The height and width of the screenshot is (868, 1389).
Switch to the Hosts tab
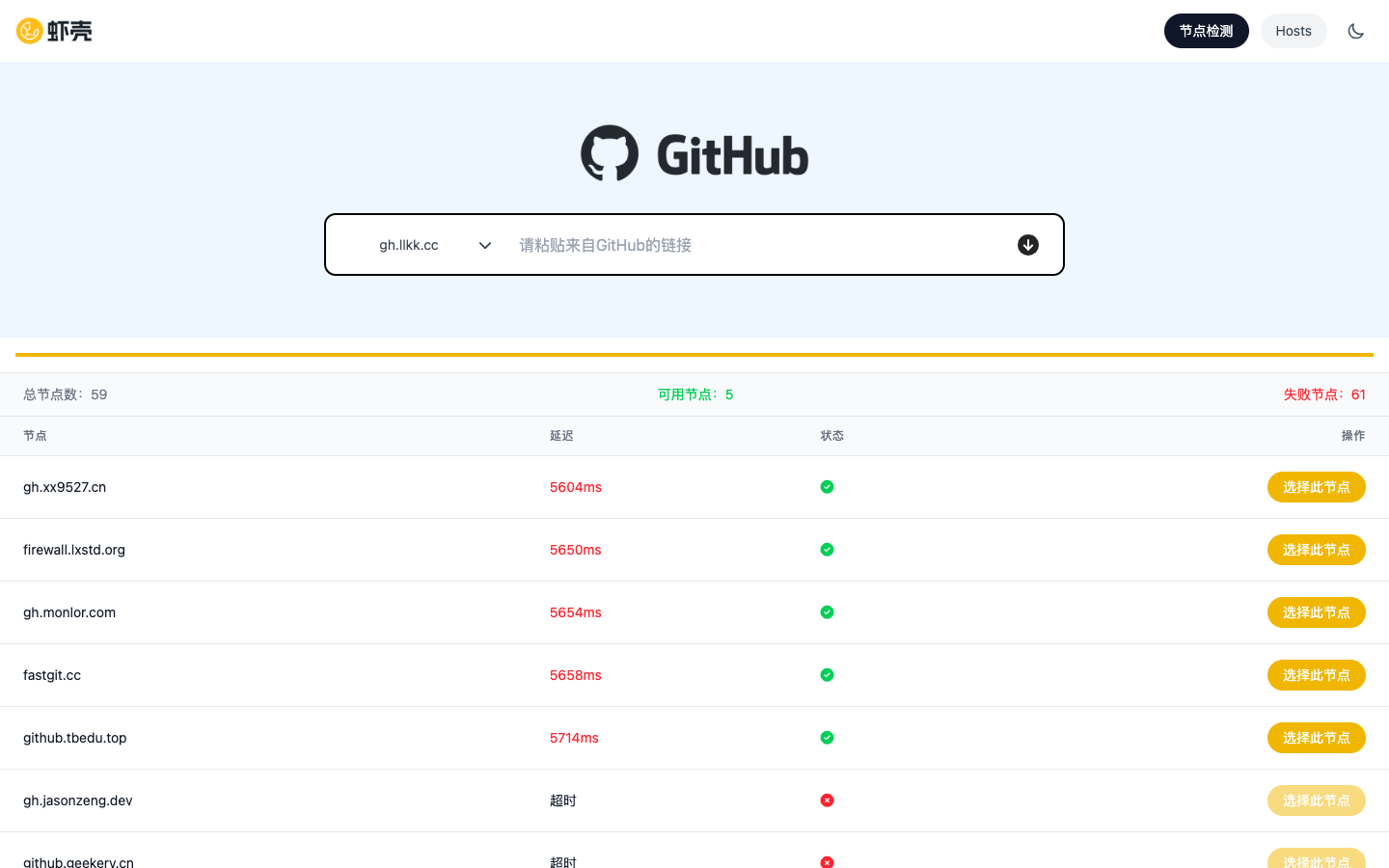pyautogui.click(x=1294, y=31)
